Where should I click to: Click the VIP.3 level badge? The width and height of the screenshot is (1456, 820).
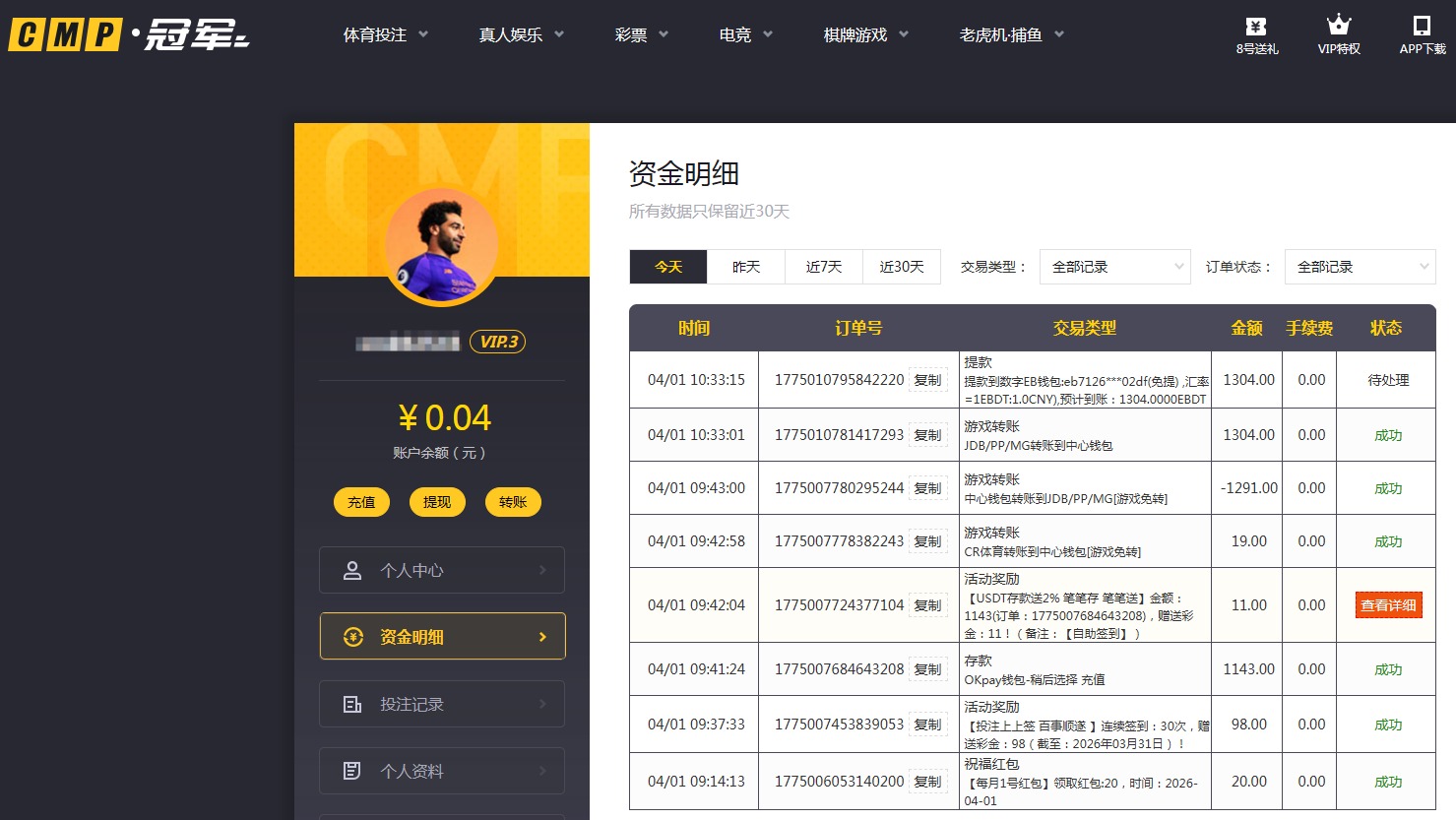(x=498, y=341)
